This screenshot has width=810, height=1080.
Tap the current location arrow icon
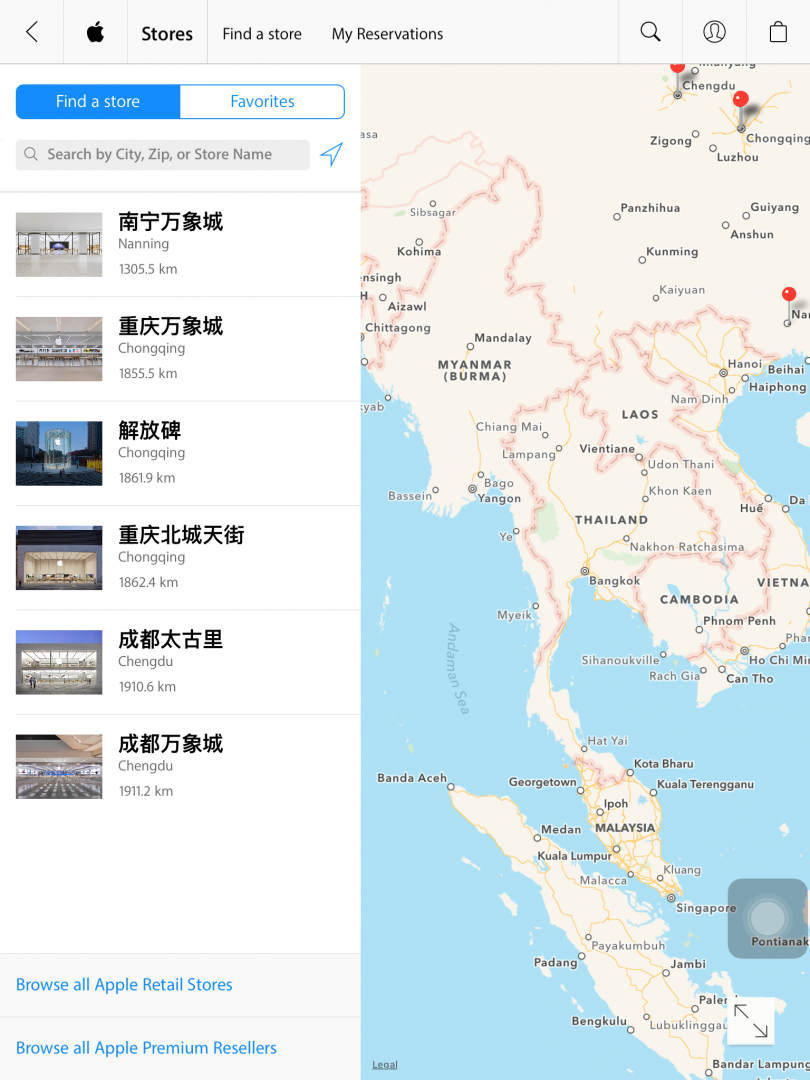[331, 154]
